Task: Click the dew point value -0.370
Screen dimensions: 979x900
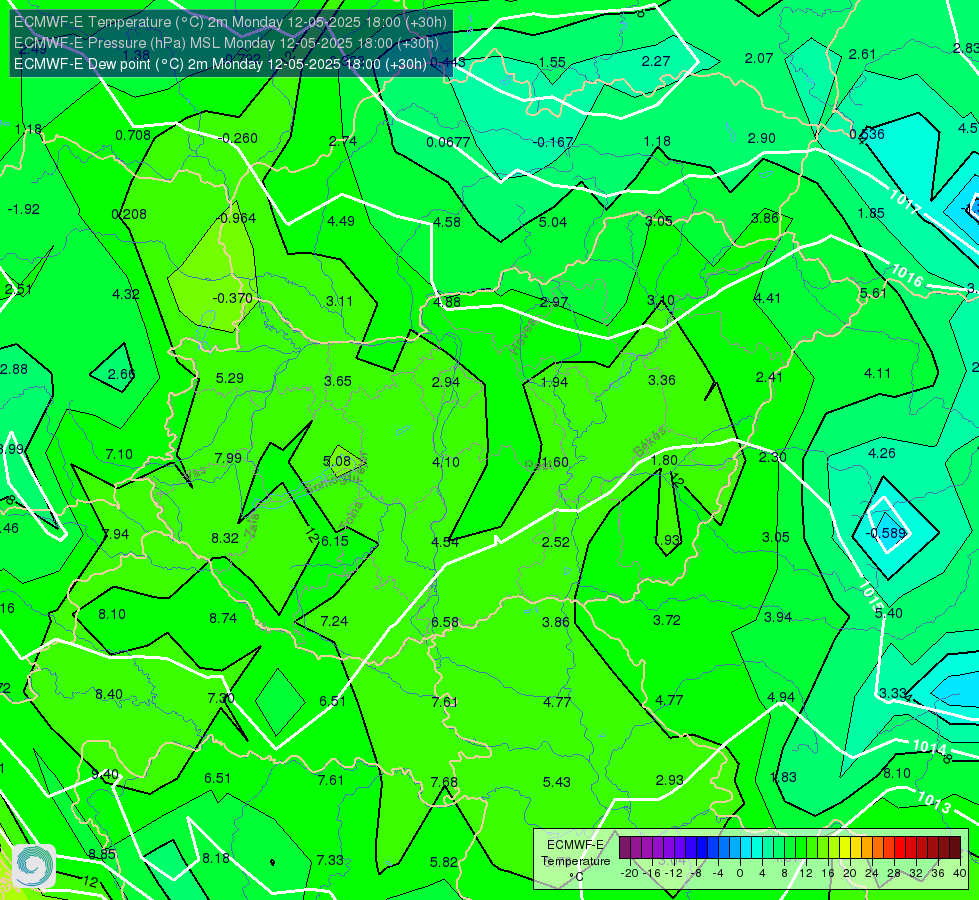Action: pyautogui.click(x=232, y=298)
